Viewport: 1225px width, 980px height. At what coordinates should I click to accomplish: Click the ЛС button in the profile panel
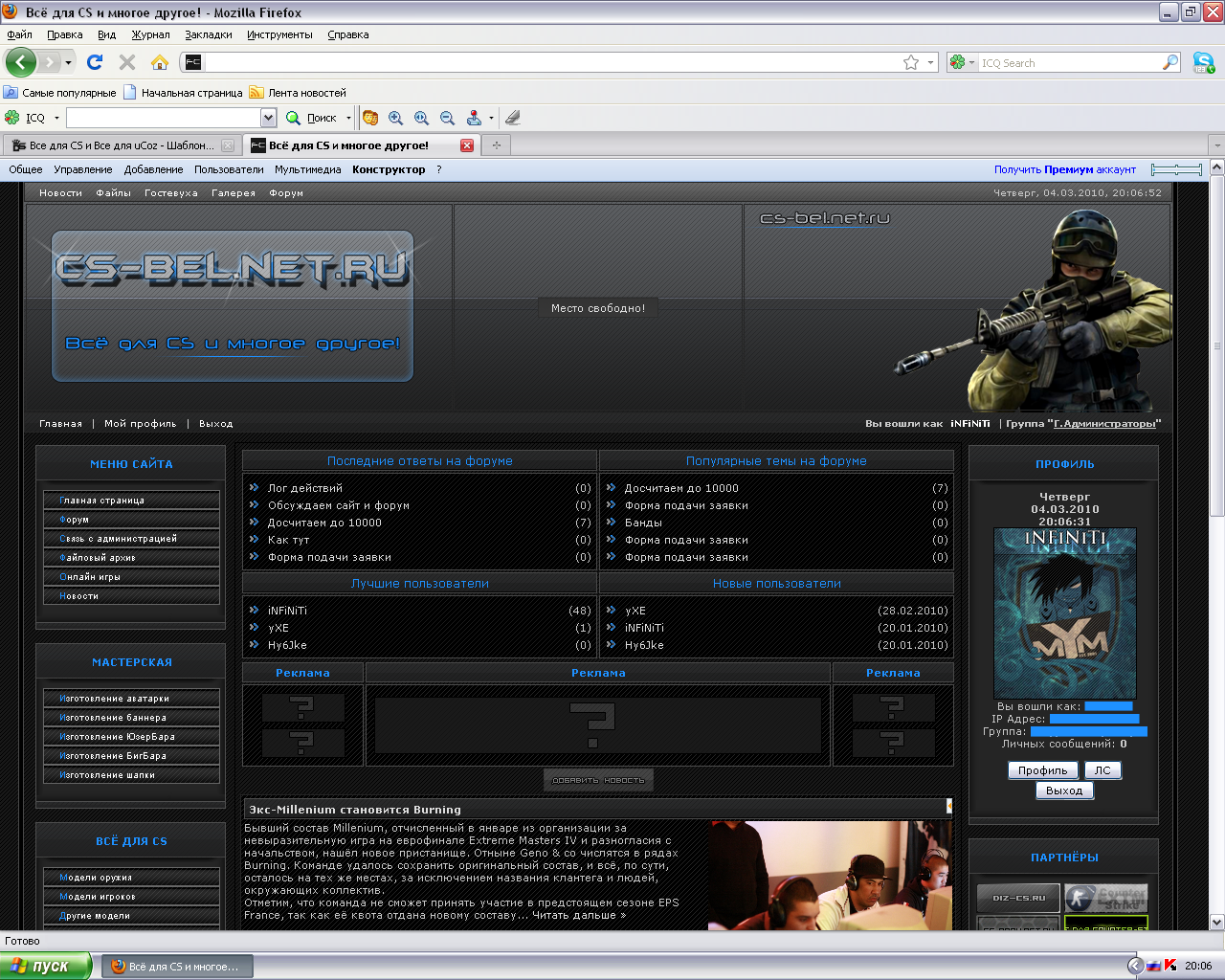pyautogui.click(x=1102, y=770)
